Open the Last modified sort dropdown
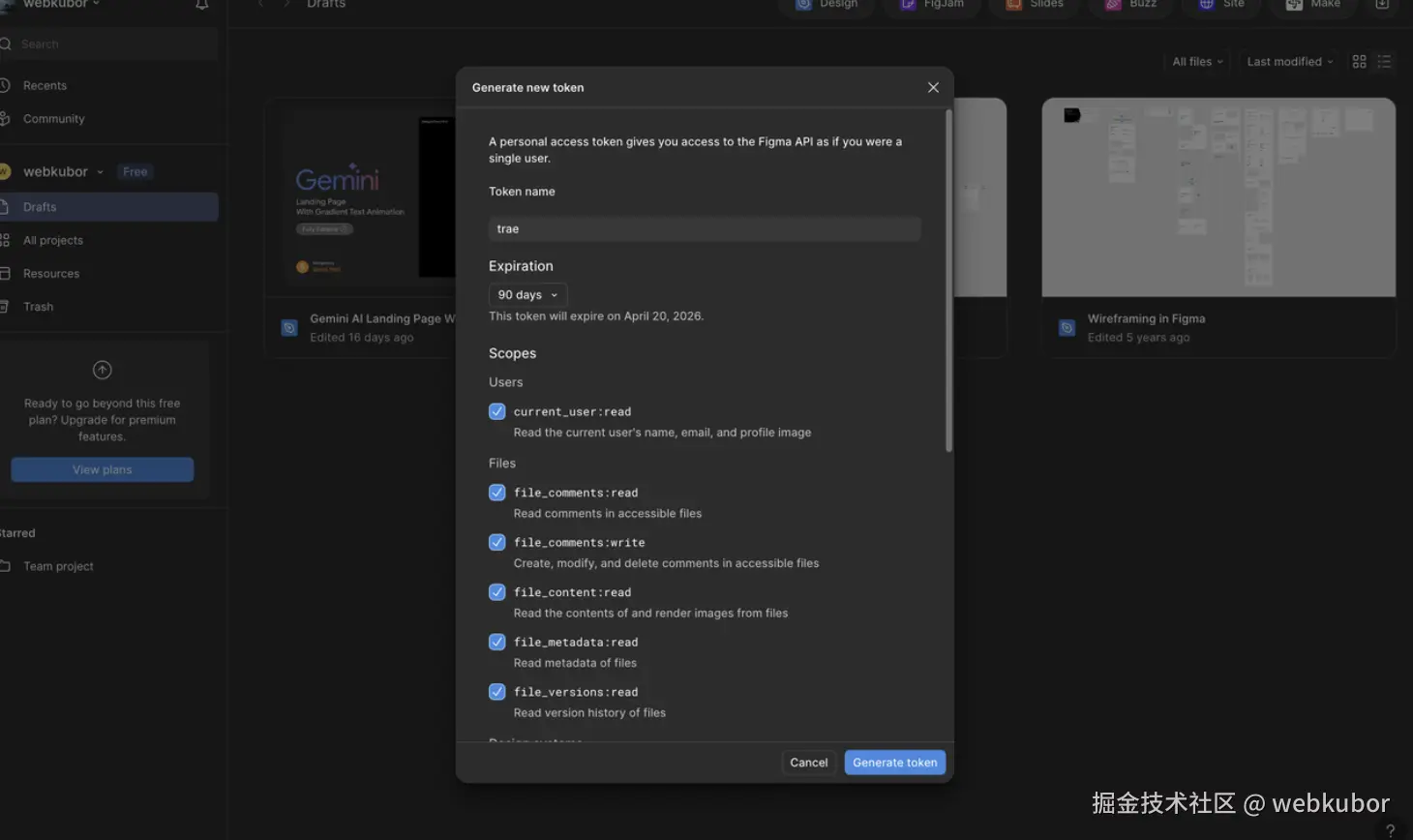 (1290, 62)
